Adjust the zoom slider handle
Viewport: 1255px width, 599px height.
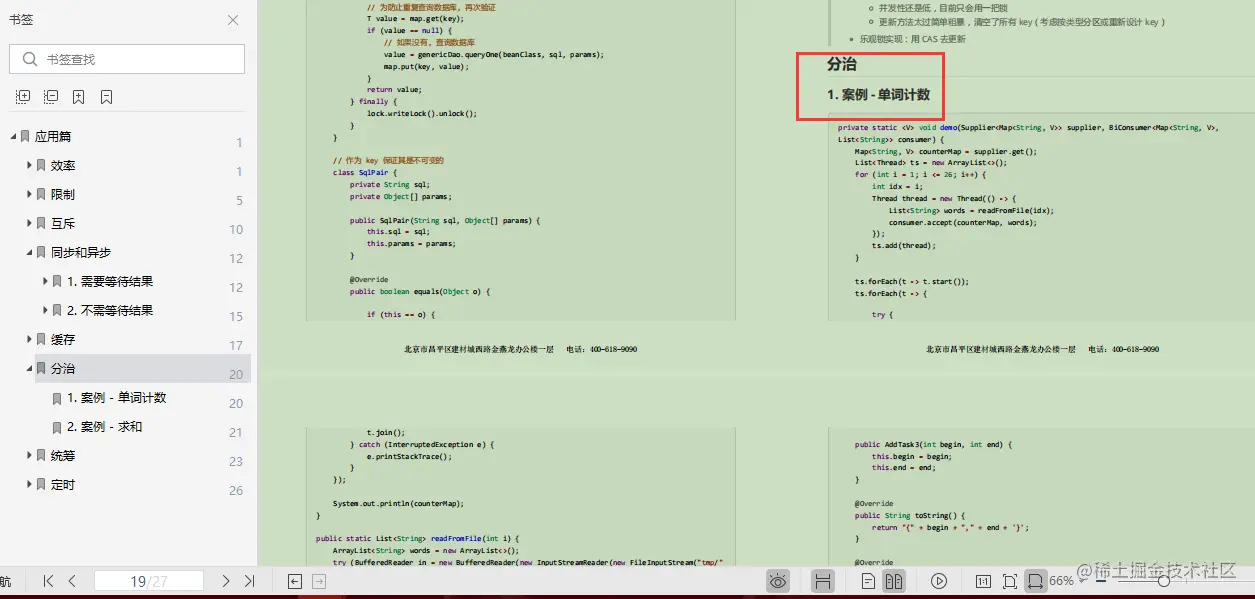point(1164,581)
